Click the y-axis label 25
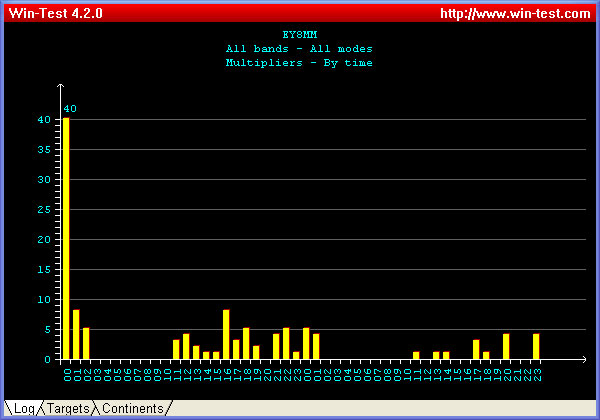The image size is (600, 420). click(44, 210)
